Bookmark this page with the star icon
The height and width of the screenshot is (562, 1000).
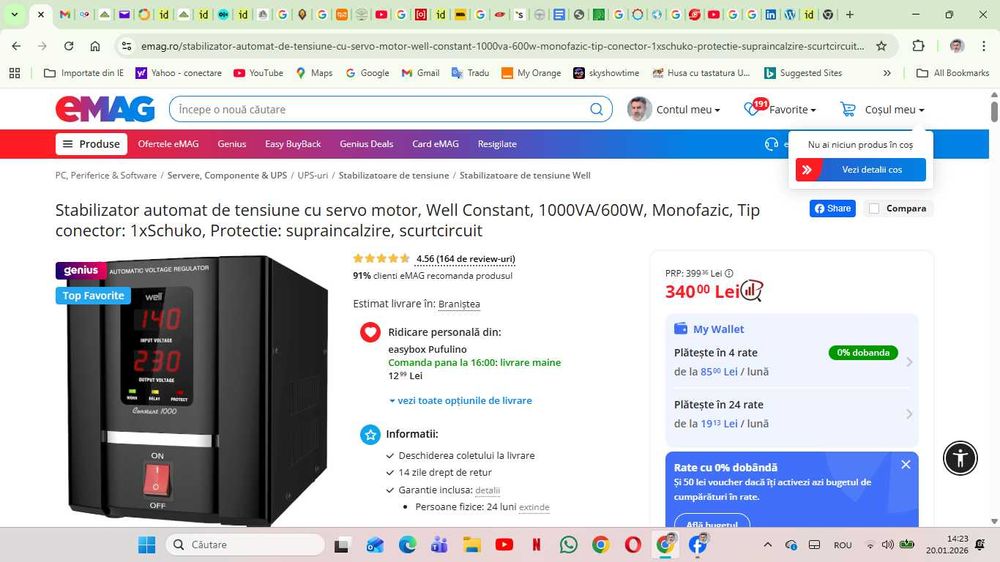(881, 46)
